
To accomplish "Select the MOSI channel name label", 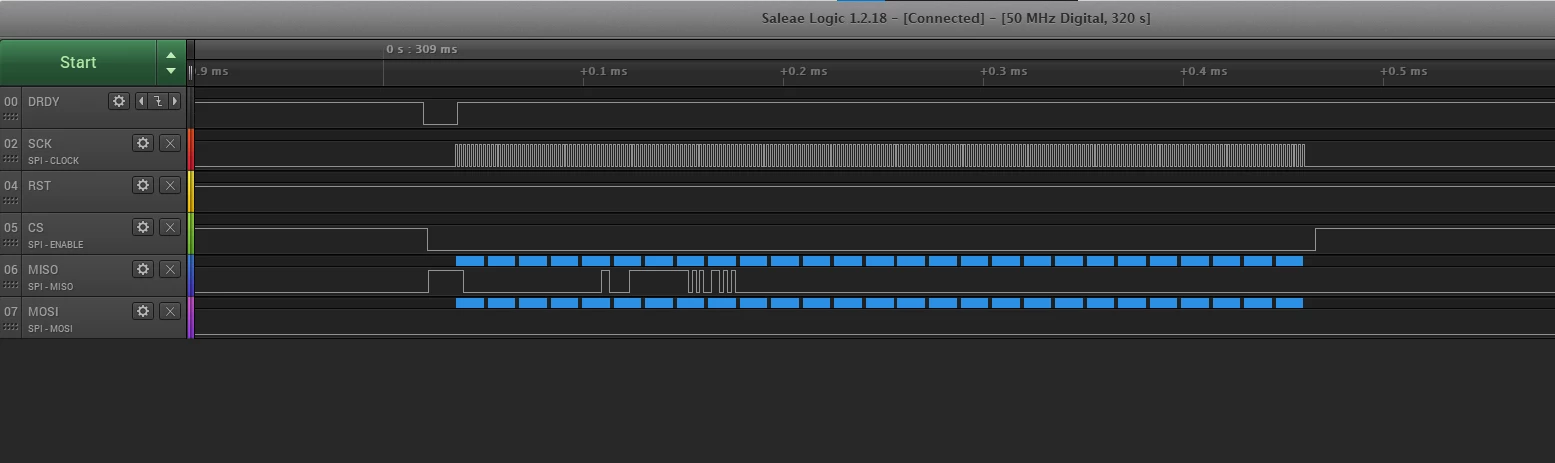I will (43, 312).
